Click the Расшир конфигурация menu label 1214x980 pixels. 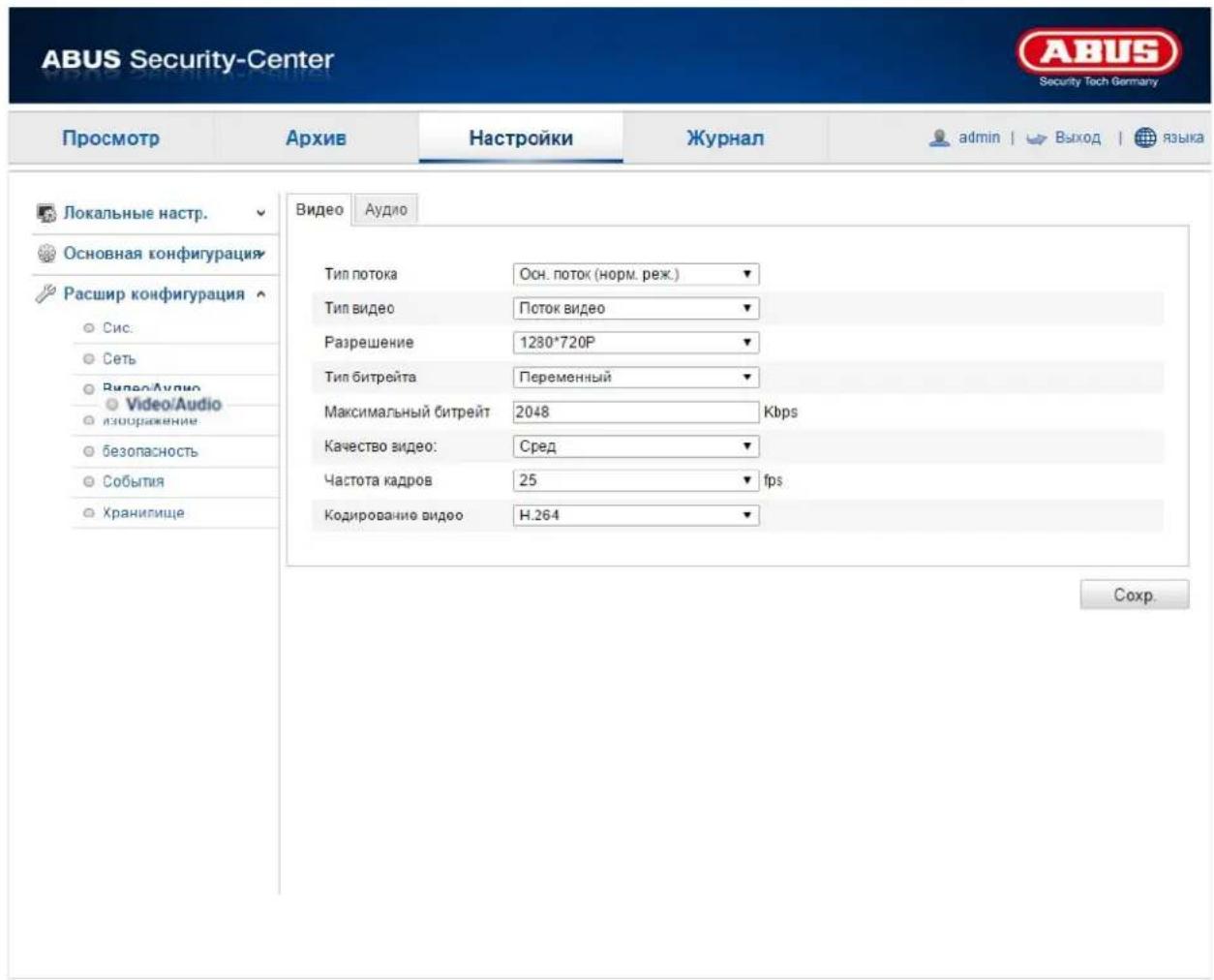(154, 293)
